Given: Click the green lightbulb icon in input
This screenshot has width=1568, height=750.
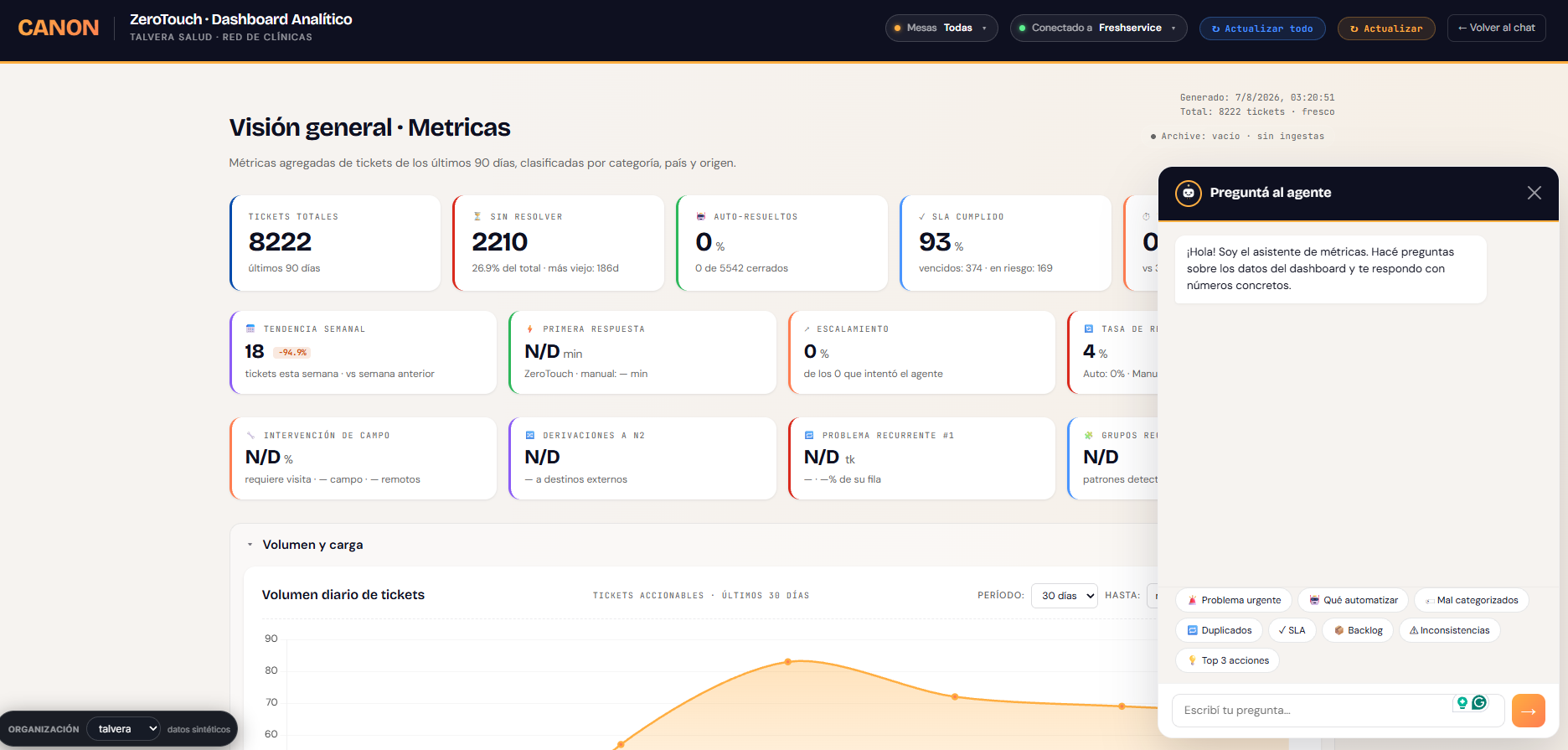Looking at the screenshot, I should click(x=1462, y=703).
